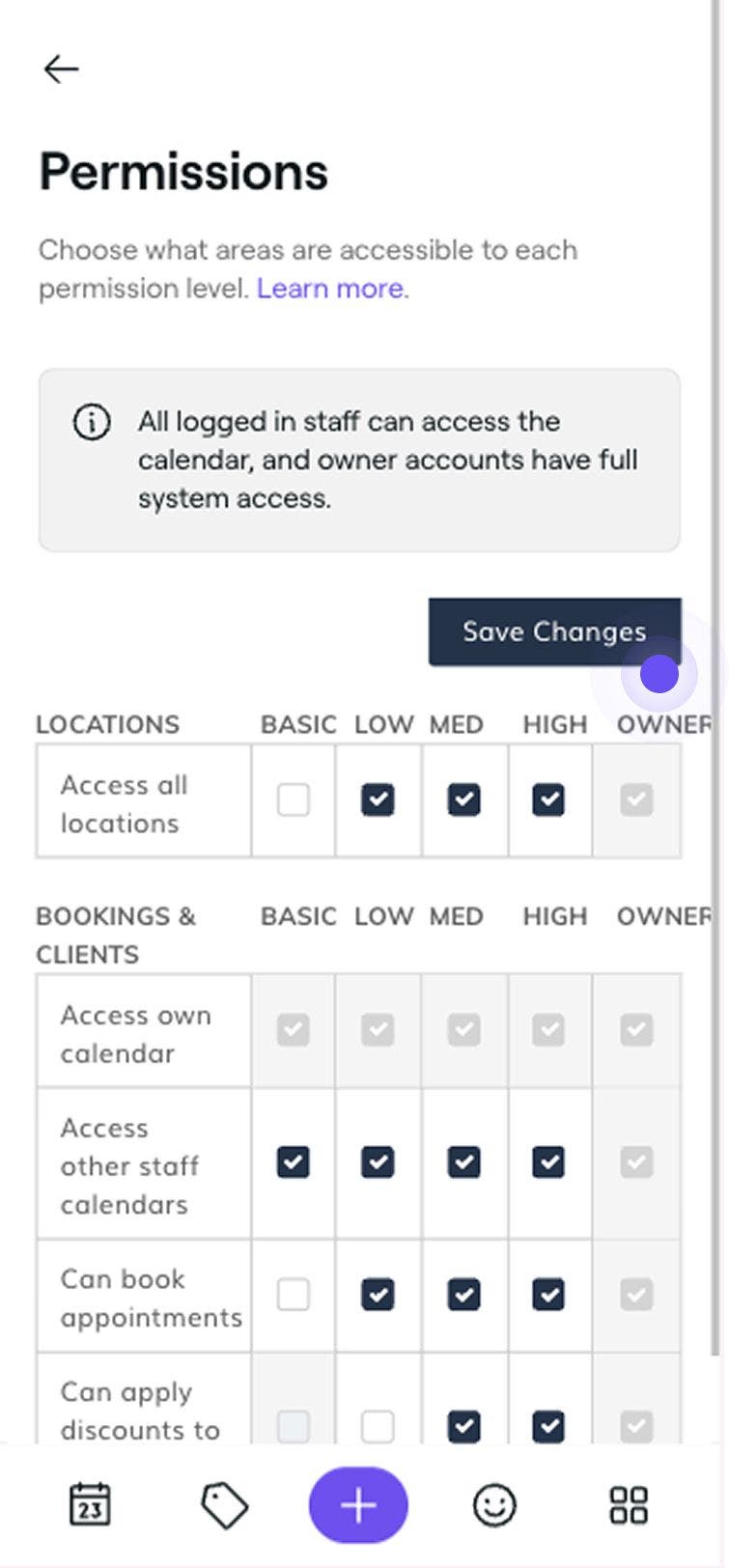The height and width of the screenshot is (1568, 729).
Task: Uncheck Access all locations for Low
Action: [378, 799]
